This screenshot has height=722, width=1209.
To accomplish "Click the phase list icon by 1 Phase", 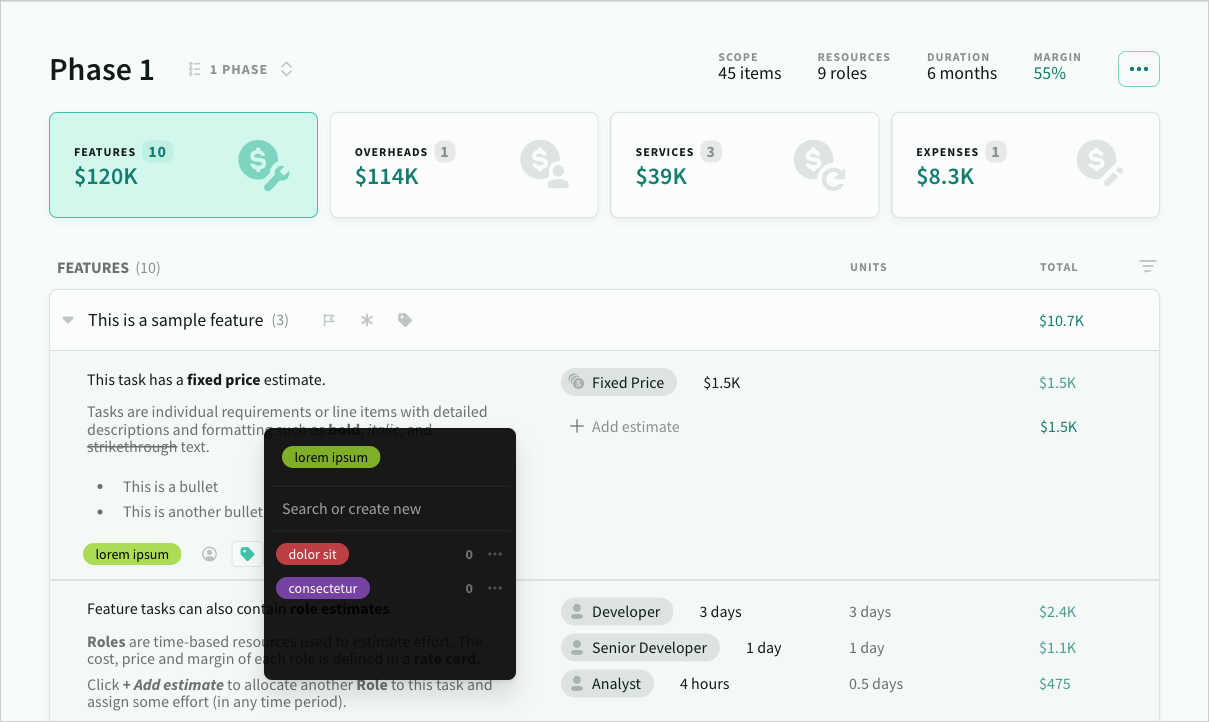I will click(194, 69).
